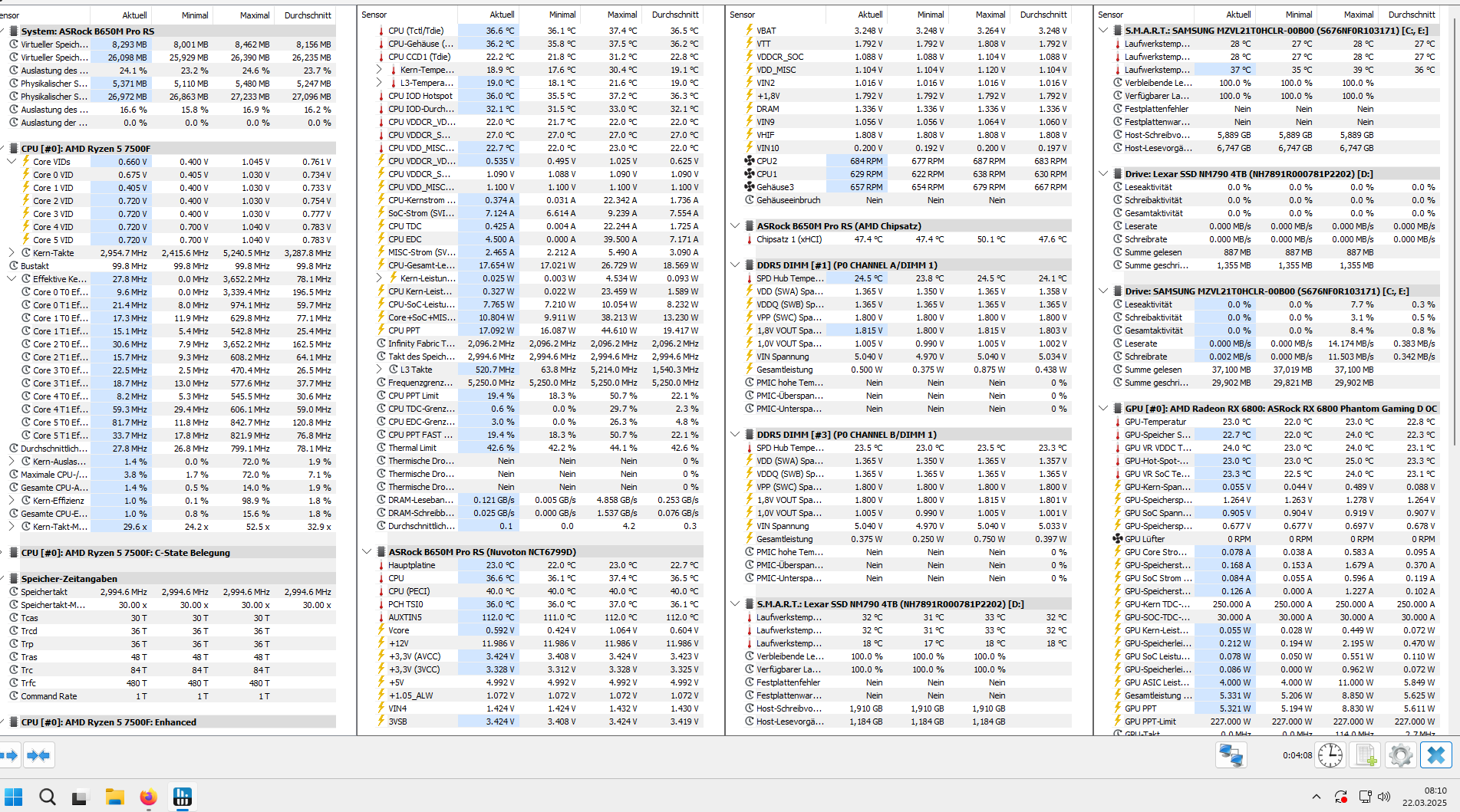Expand the L3 Takte row

pyautogui.click(x=380, y=370)
